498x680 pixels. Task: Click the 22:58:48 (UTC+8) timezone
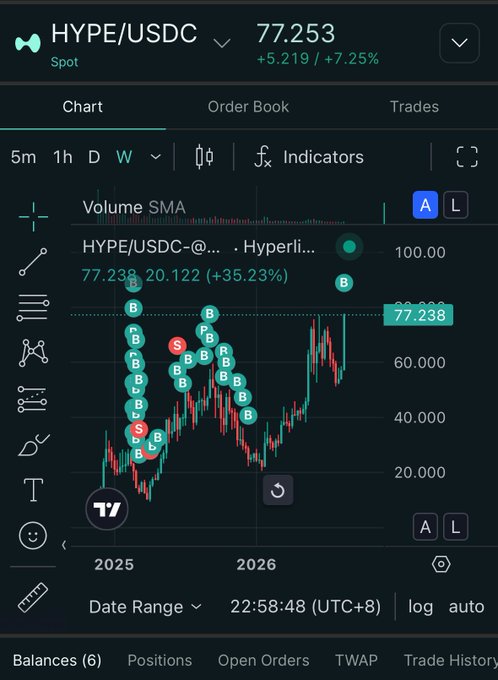[x=305, y=606]
